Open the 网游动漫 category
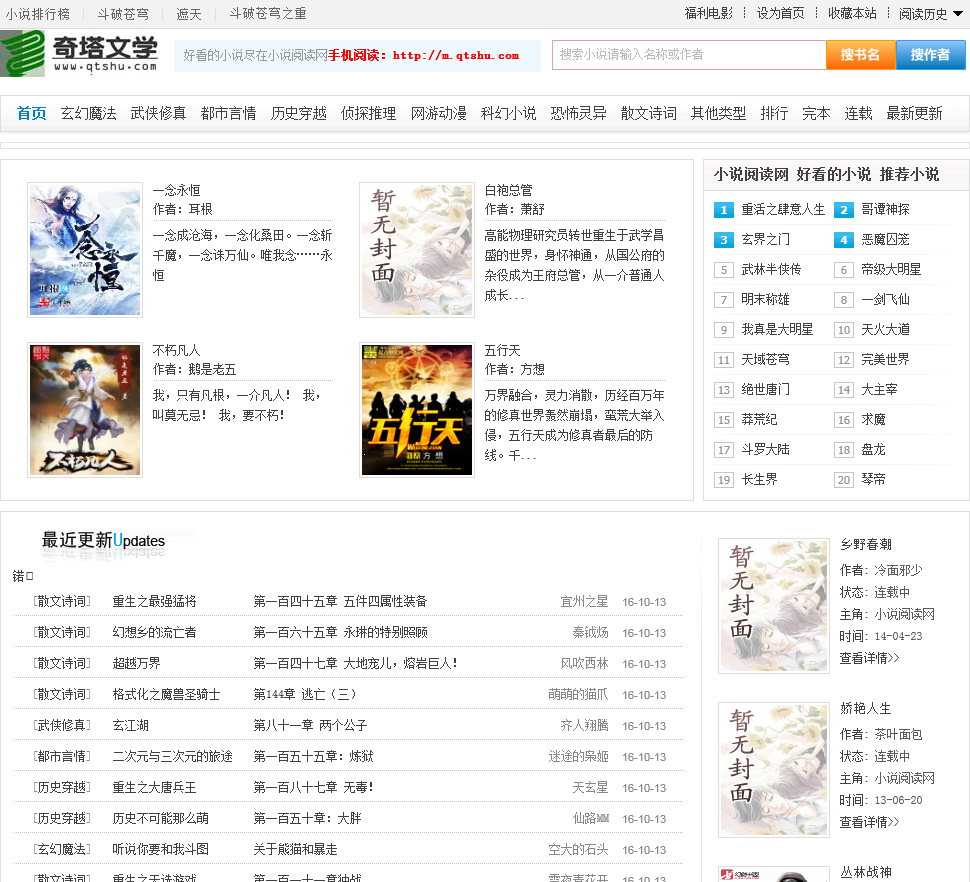 (x=439, y=113)
